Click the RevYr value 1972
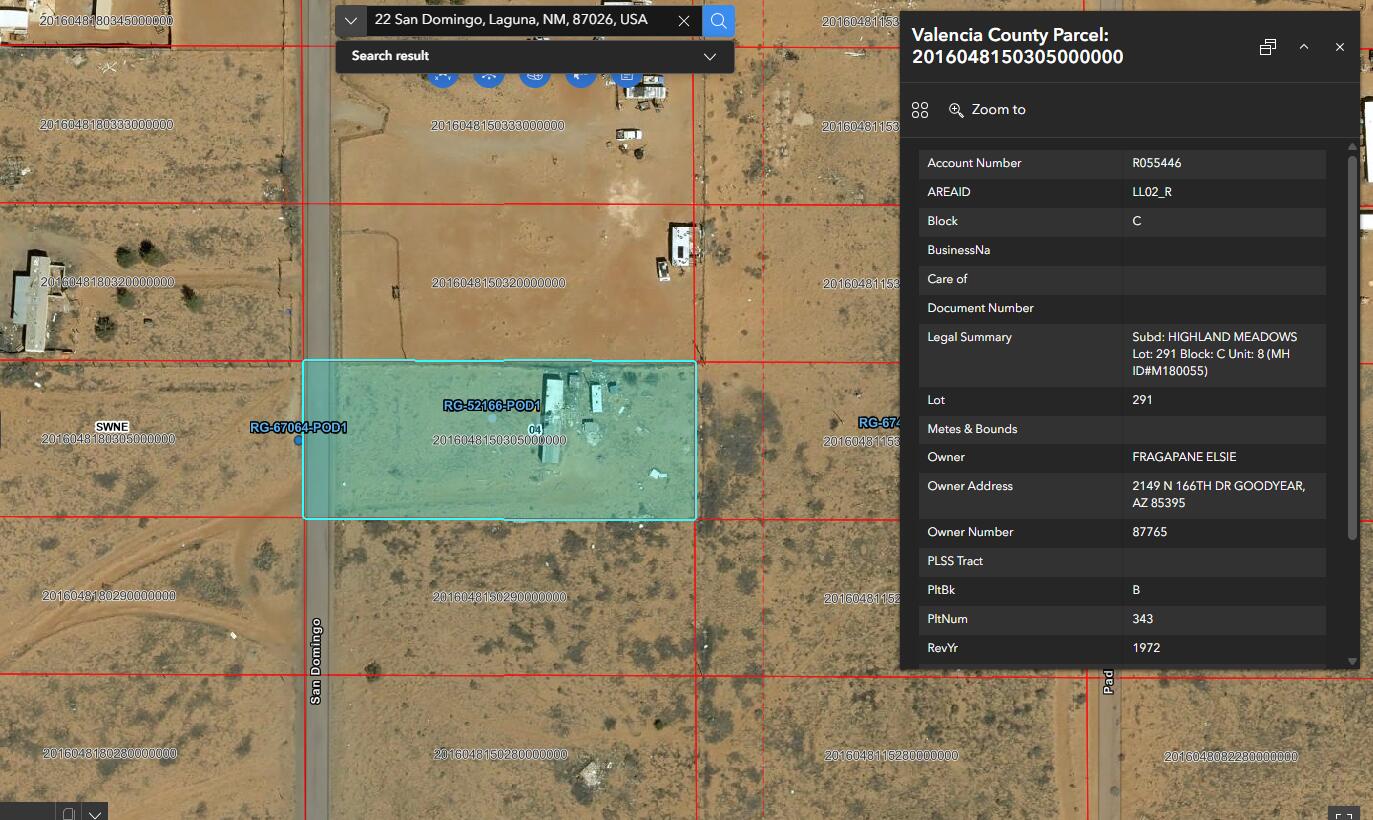This screenshot has height=820, width=1373. point(1146,648)
